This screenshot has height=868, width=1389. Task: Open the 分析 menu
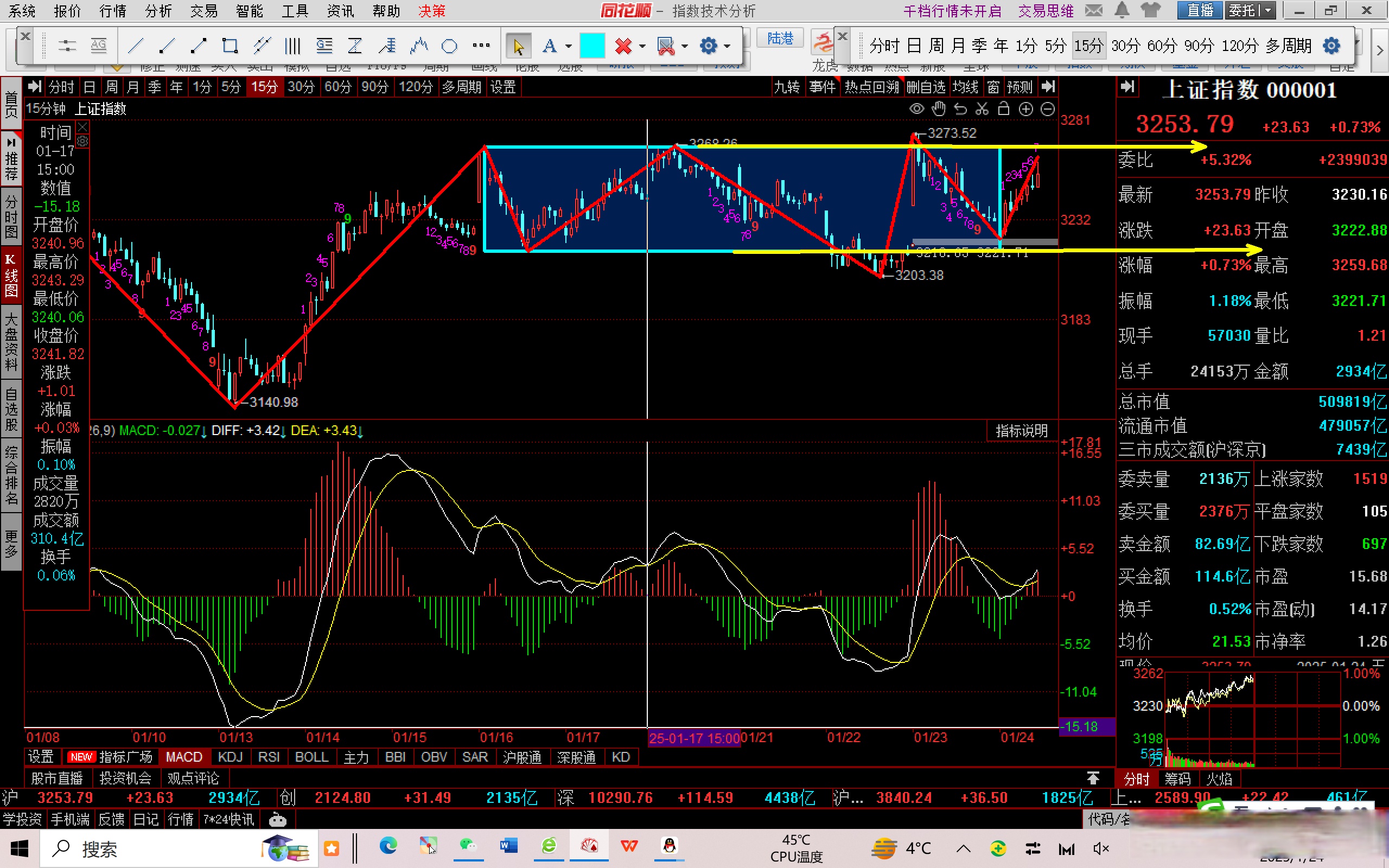[x=158, y=11]
